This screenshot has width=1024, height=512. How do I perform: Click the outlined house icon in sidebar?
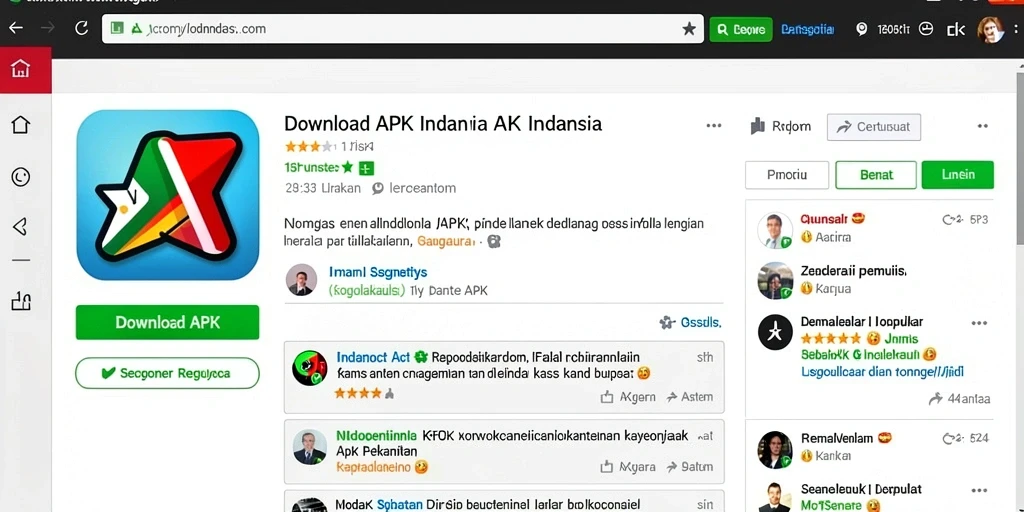coord(21,125)
